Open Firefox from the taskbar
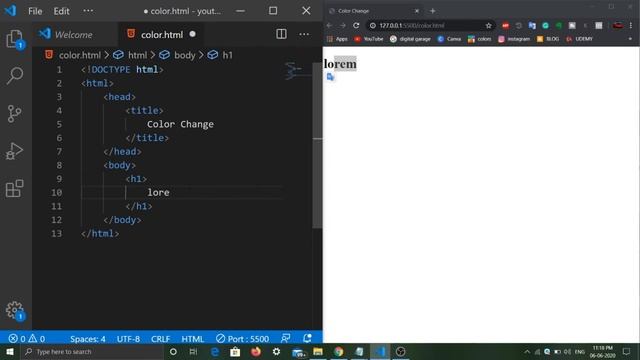The image size is (640, 360). 256,351
